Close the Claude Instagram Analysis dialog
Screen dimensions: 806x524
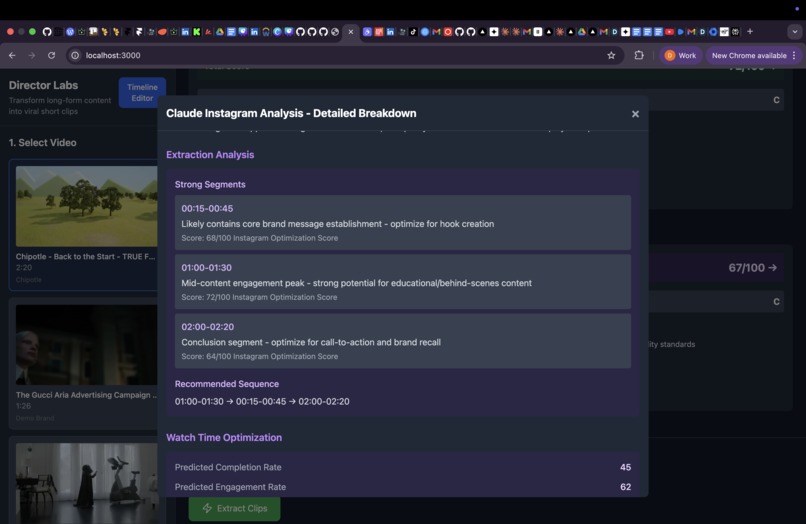tap(635, 114)
